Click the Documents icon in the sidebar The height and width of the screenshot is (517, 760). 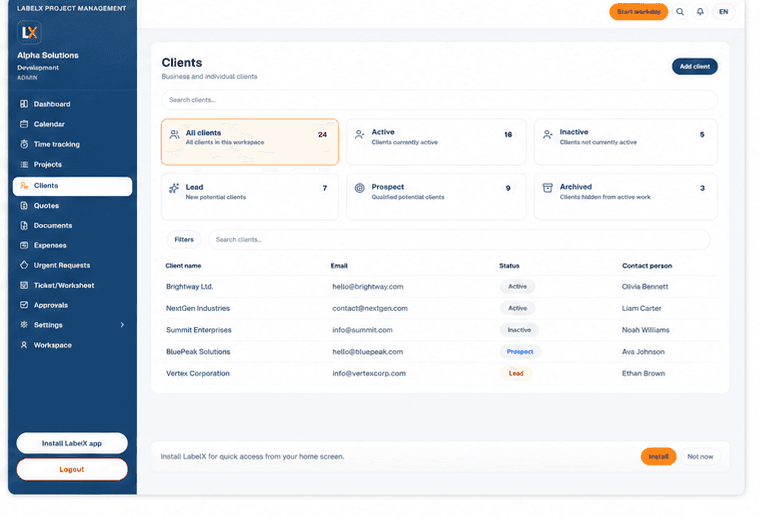[24, 225]
